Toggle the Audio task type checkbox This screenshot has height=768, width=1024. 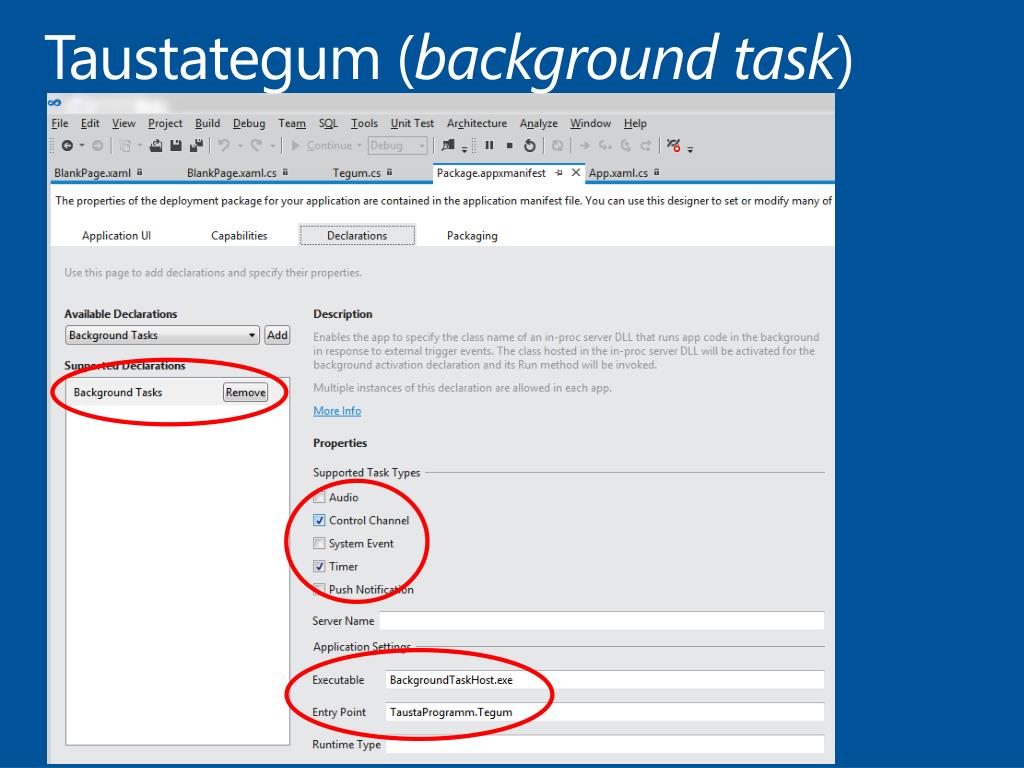point(319,498)
